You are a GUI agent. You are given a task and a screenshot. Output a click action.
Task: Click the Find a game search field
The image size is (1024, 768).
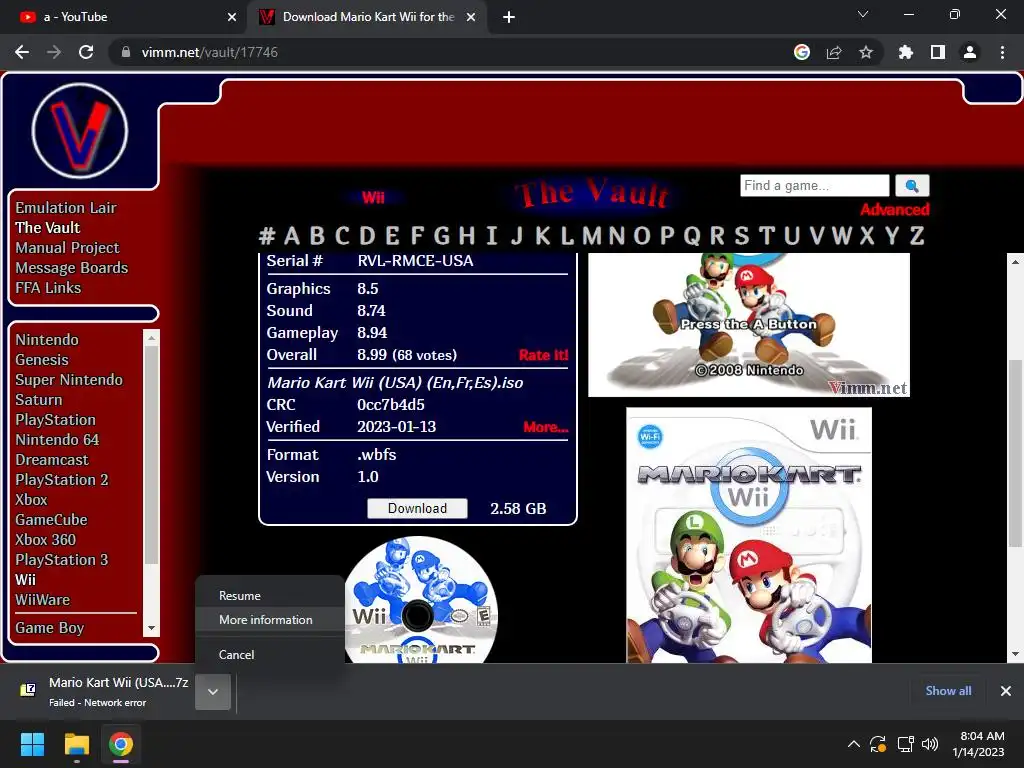point(814,185)
